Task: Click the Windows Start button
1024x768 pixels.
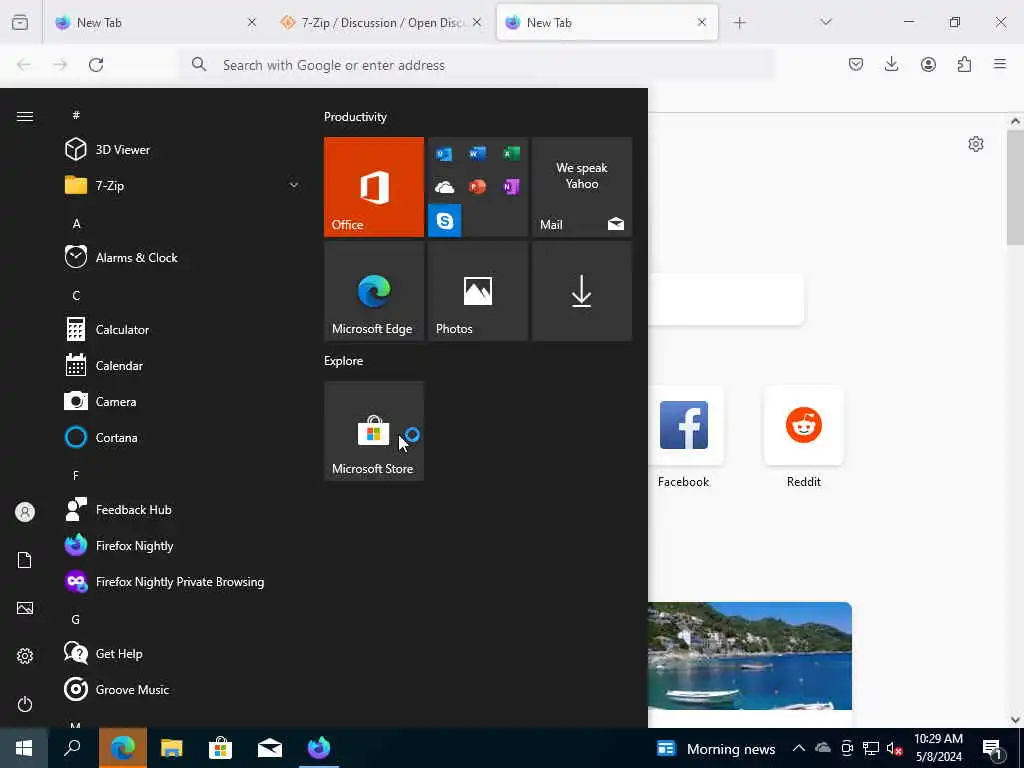Action: coord(24,748)
